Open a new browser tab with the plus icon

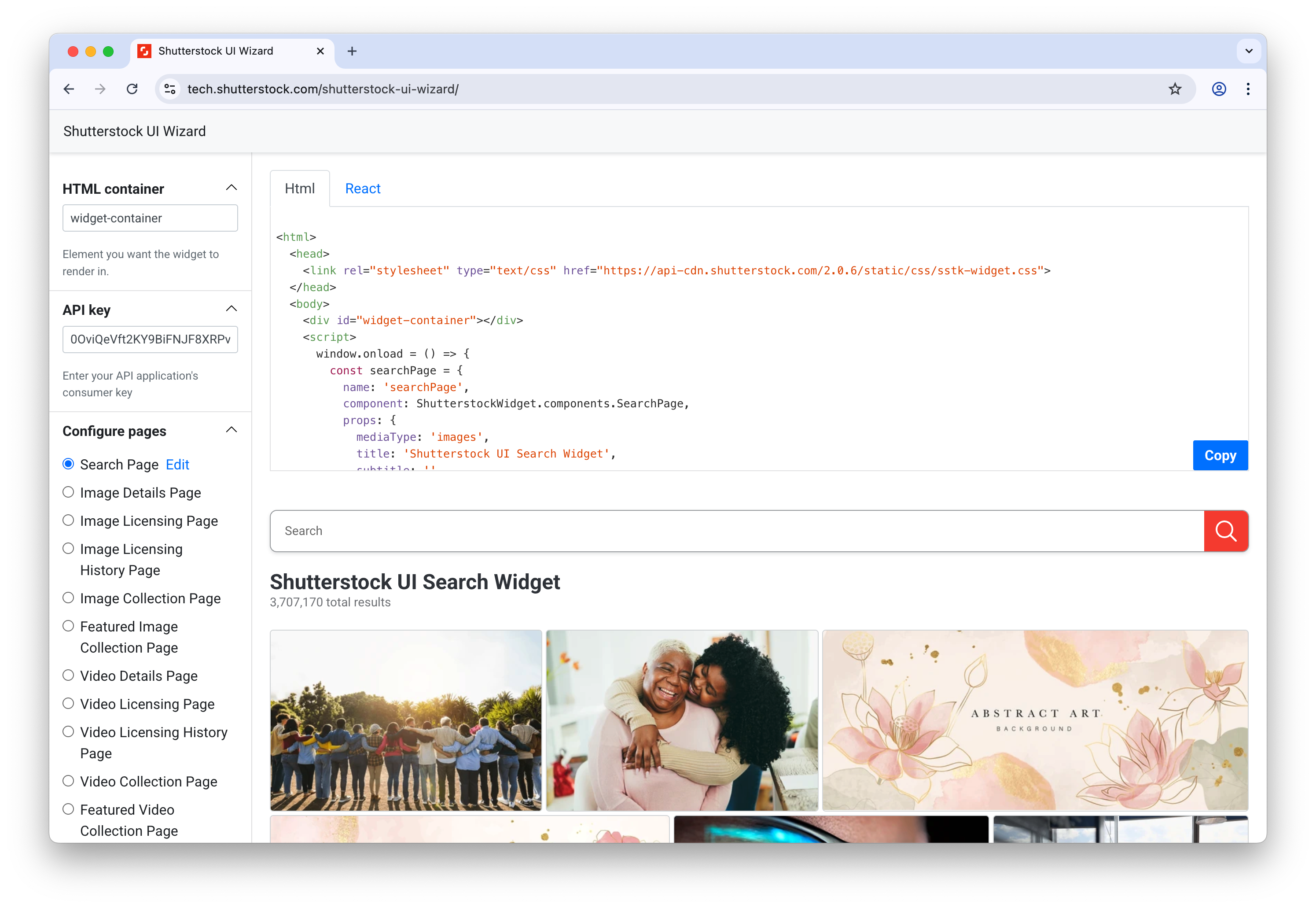point(353,51)
